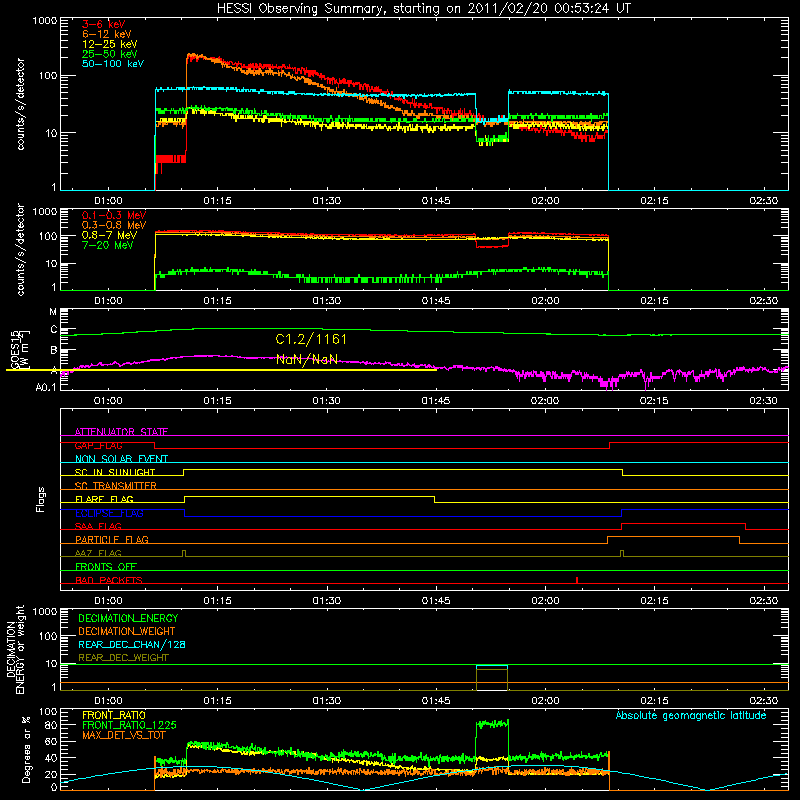This screenshot has width=800, height=800.
Task: Click the REAR_DEC_WEIGHT legend label
Action: tap(123, 658)
